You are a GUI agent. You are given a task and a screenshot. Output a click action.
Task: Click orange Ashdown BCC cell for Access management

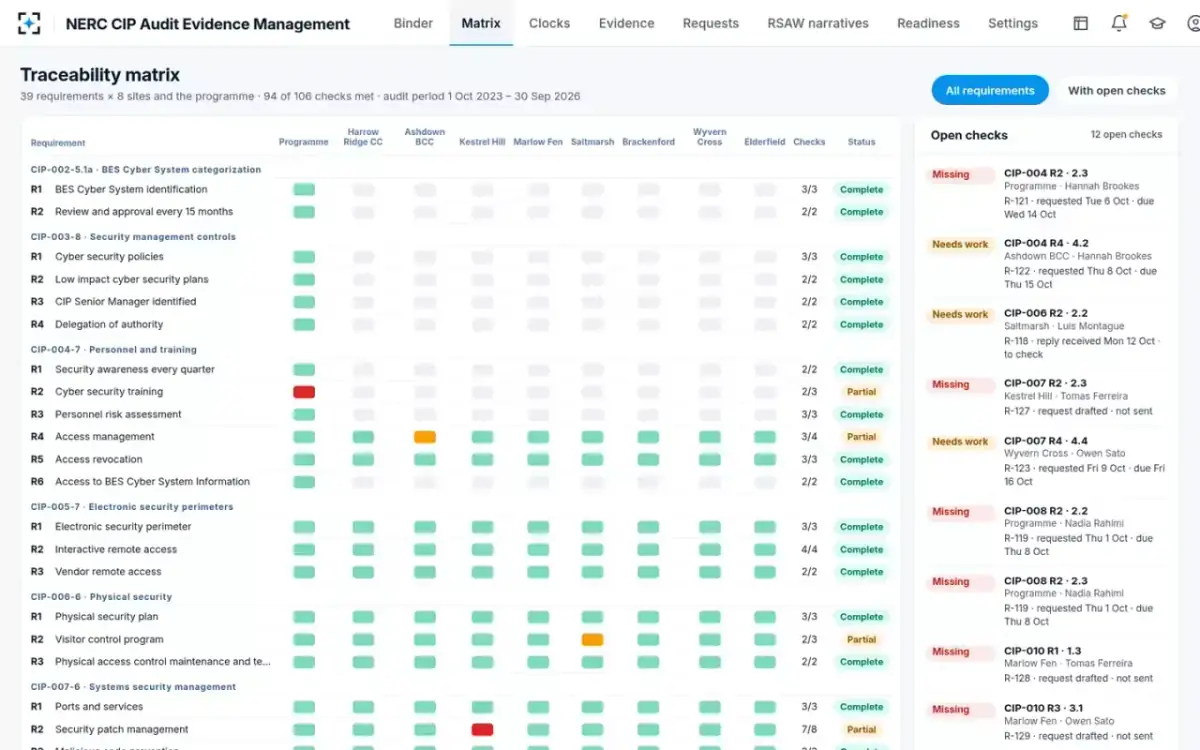pos(425,437)
